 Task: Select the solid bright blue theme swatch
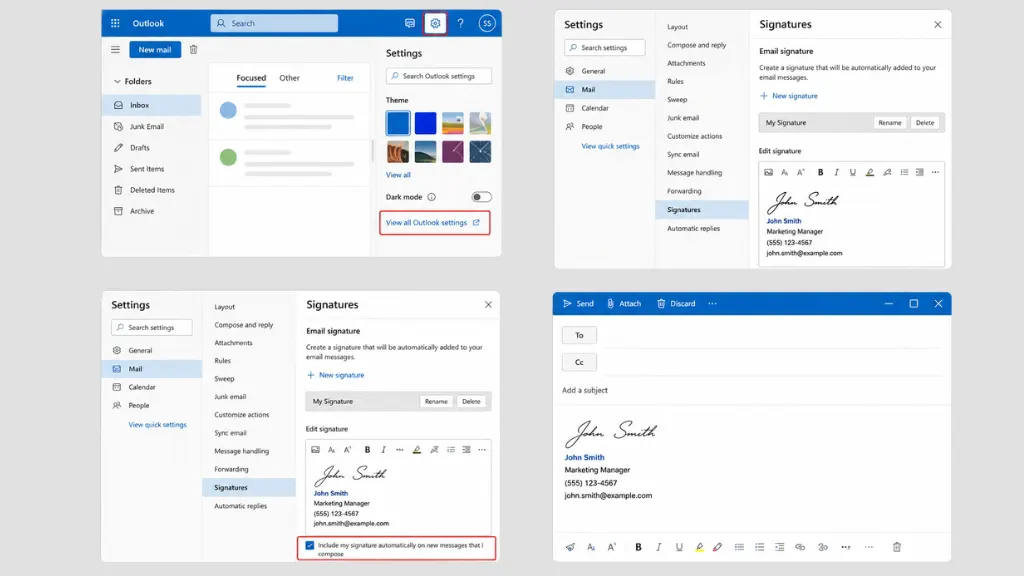point(425,123)
